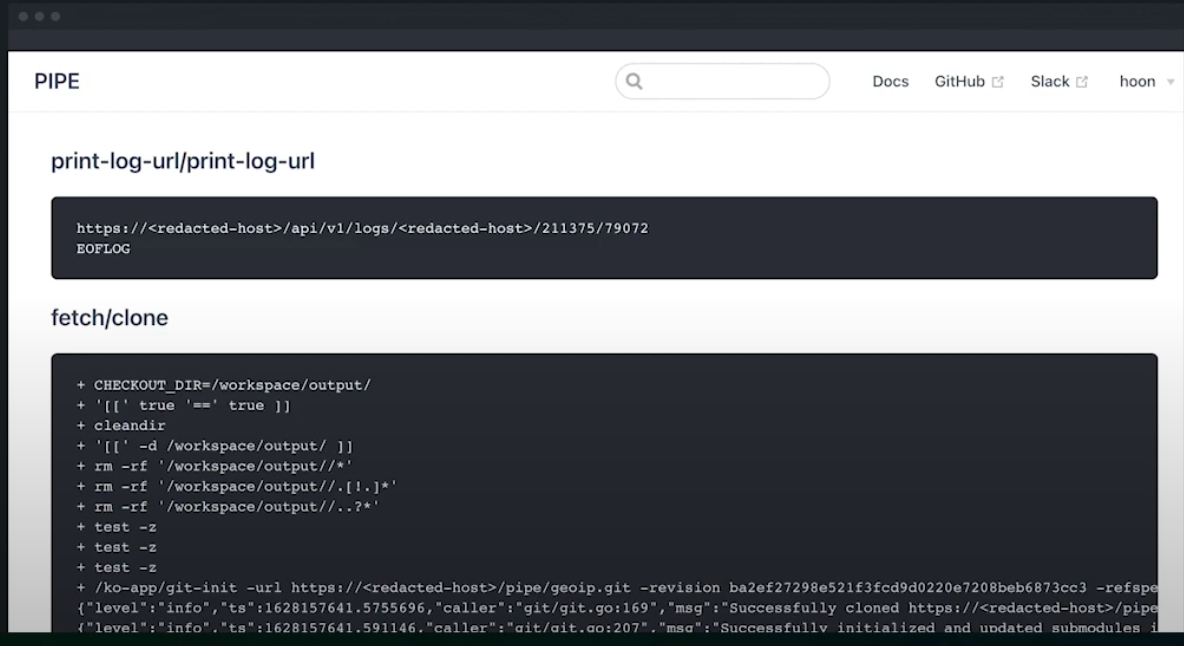
Task: Click the external-link icon beside Slack
Action: click(1082, 82)
